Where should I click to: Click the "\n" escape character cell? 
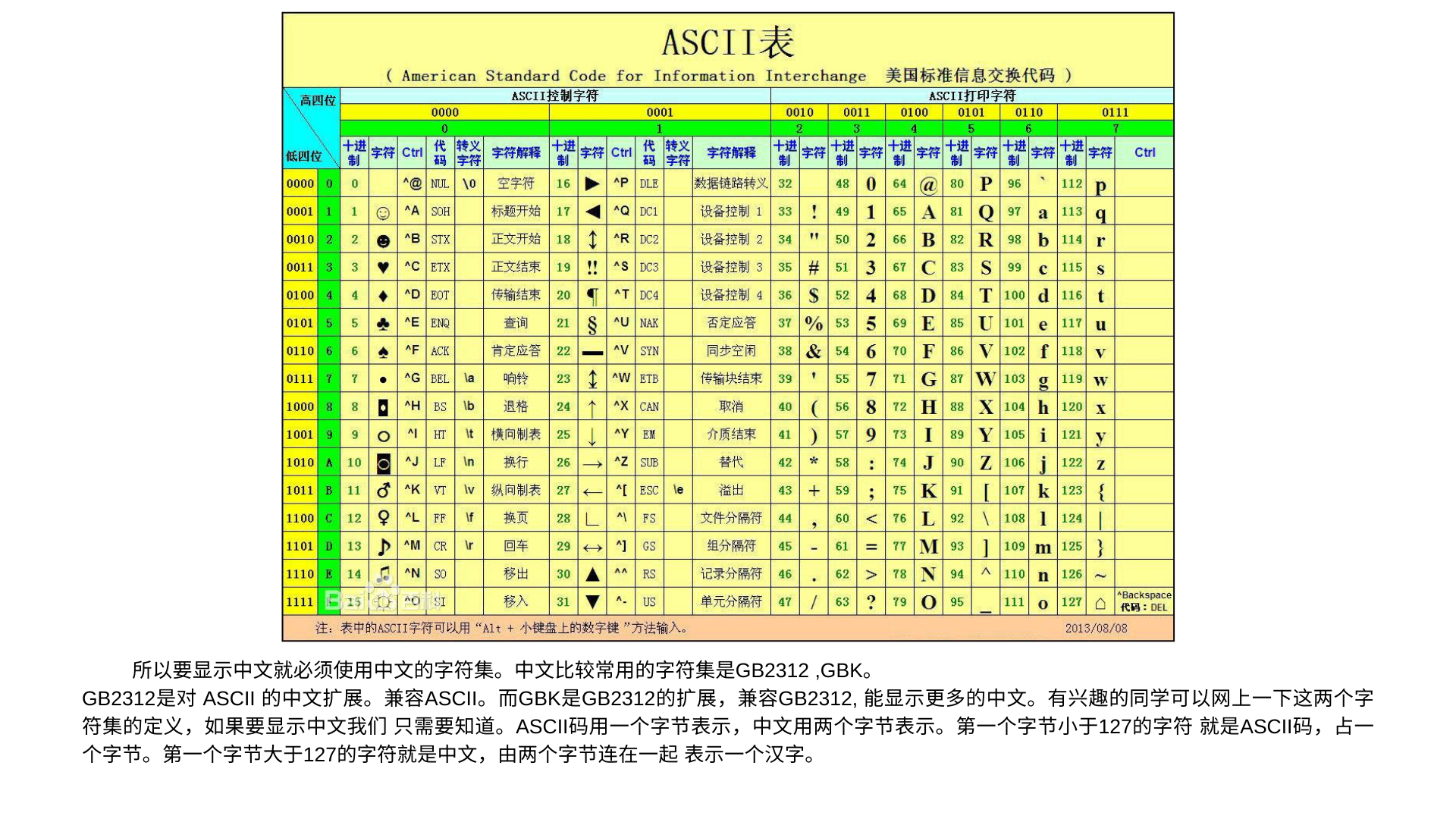(x=469, y=463)
